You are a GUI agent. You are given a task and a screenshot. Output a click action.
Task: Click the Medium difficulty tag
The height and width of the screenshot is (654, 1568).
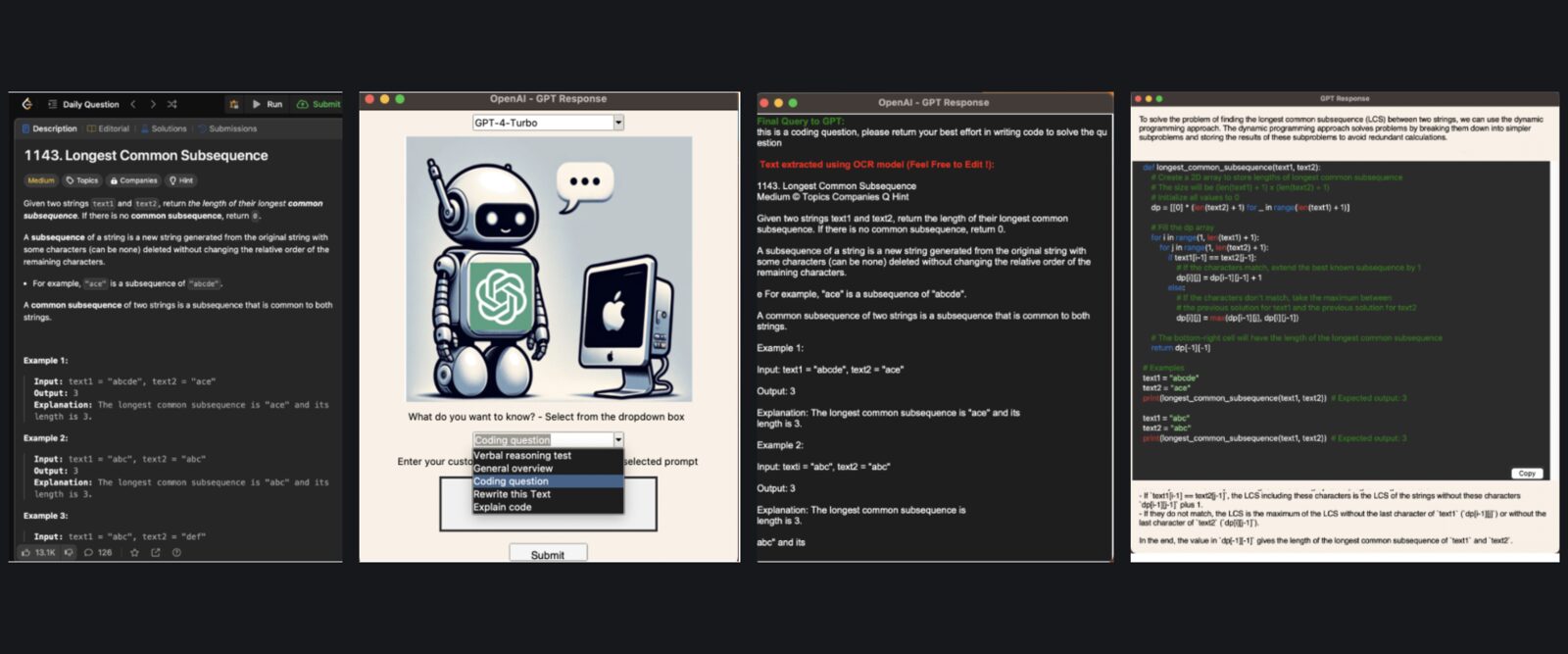tap(41, 180)
